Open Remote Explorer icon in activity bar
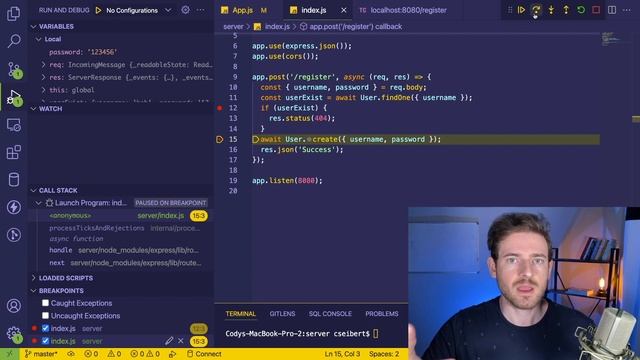Screen dimensions: 640x360 13,125
